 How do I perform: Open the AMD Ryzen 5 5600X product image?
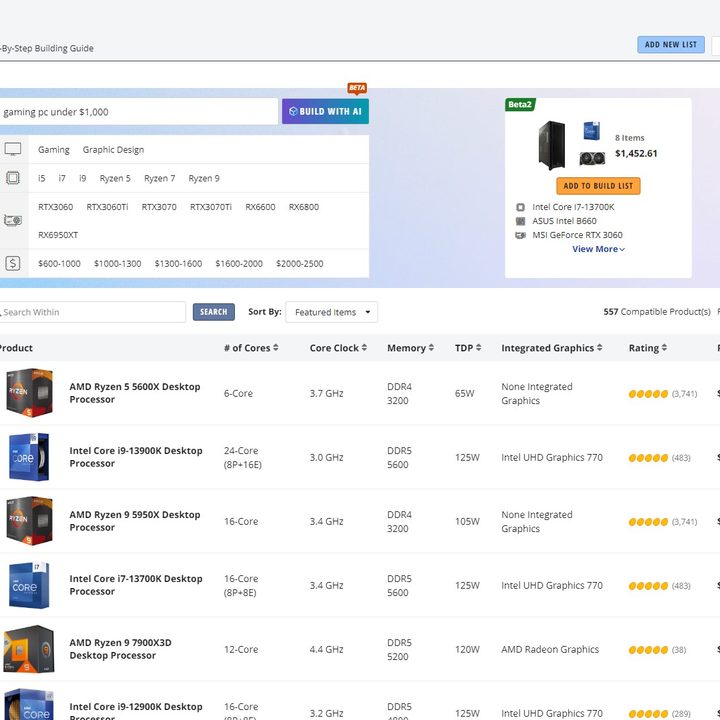point(29,393)
